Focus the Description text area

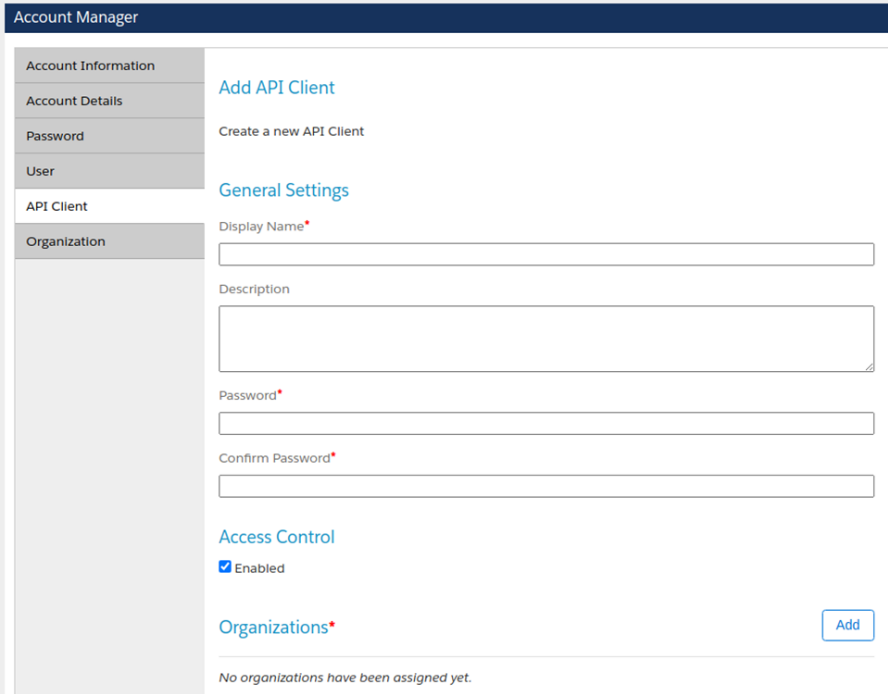(546, 339)
